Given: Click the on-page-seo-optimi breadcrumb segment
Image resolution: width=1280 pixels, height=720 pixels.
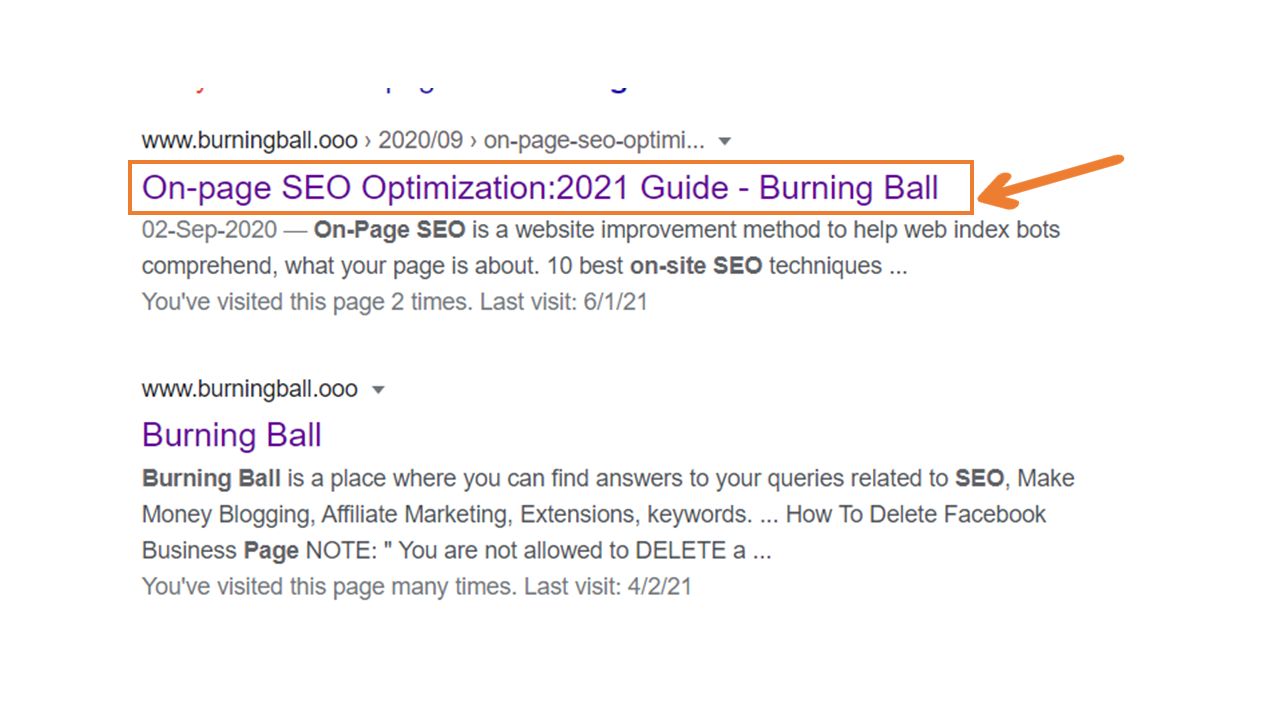Looking at the screenshot, I should [x=595, y=141].
